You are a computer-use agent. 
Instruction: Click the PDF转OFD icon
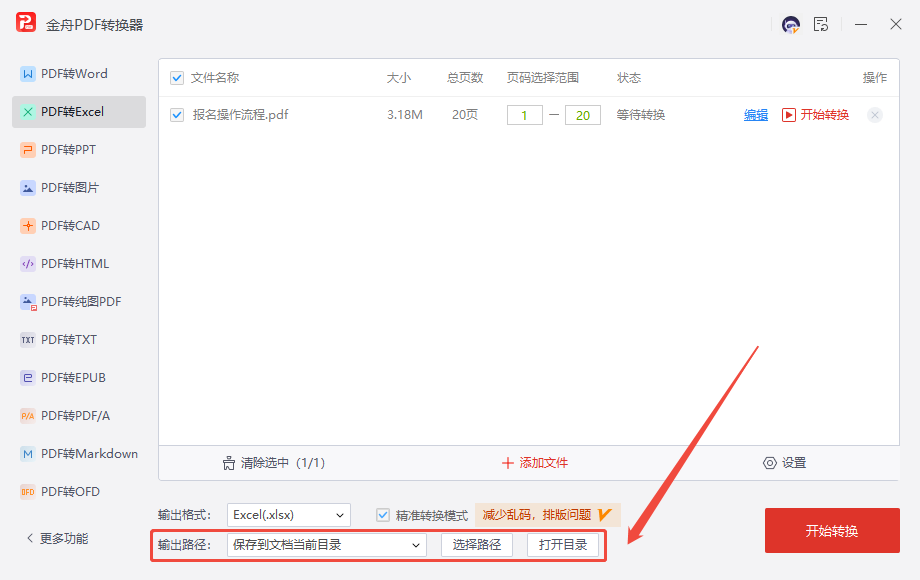tap(28, 492)
